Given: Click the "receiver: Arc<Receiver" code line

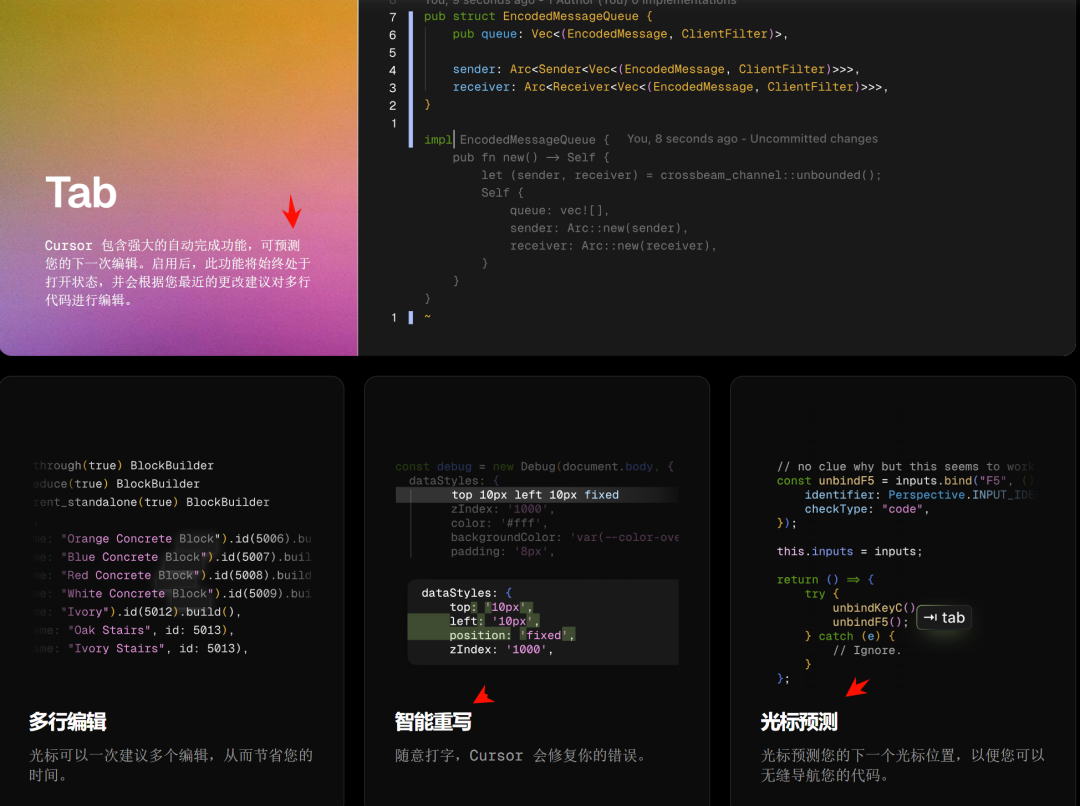Looking at the screenshot, I should (x=670, y=87).
